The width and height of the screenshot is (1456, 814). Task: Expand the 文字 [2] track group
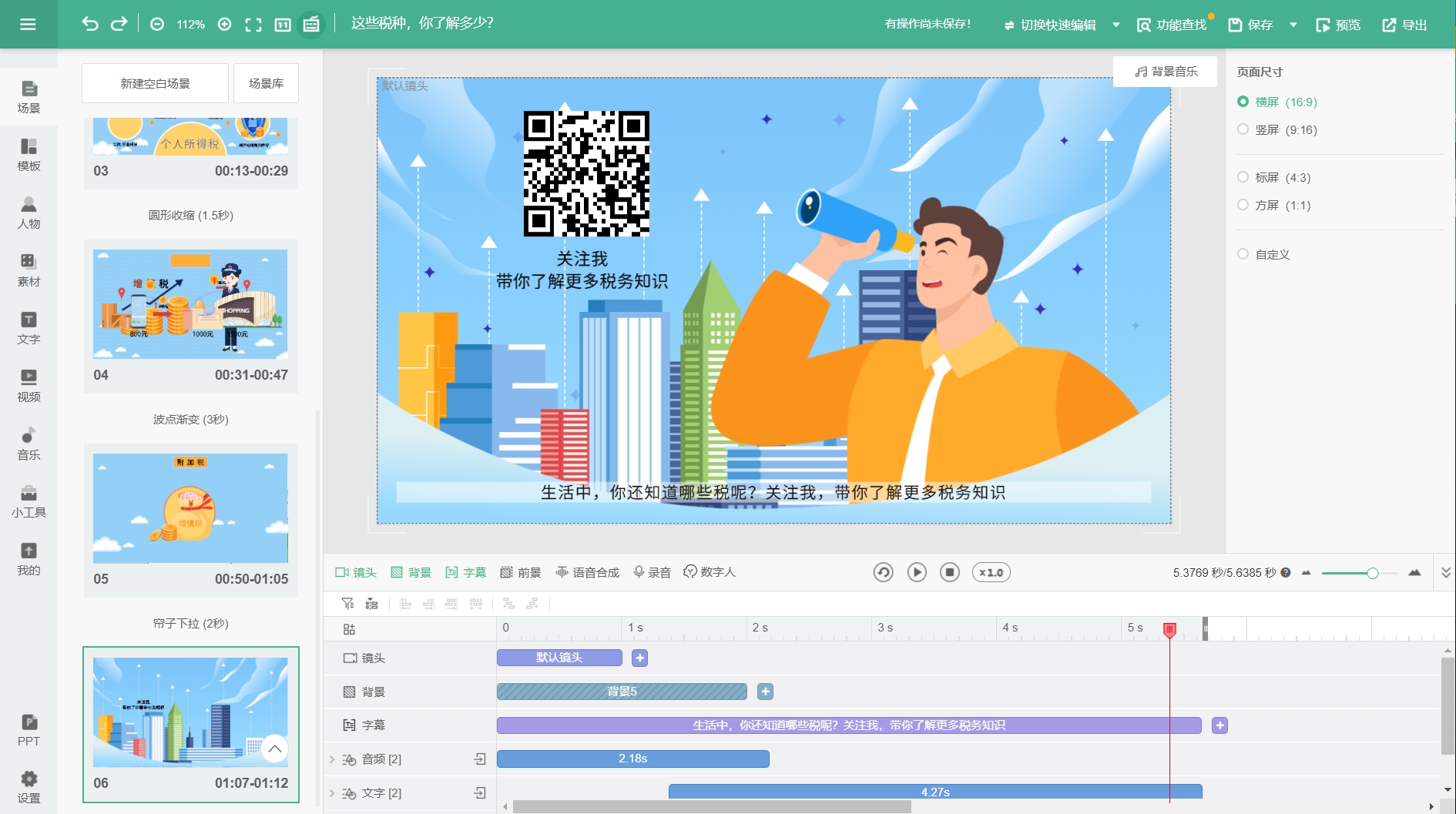pos(332,793)
